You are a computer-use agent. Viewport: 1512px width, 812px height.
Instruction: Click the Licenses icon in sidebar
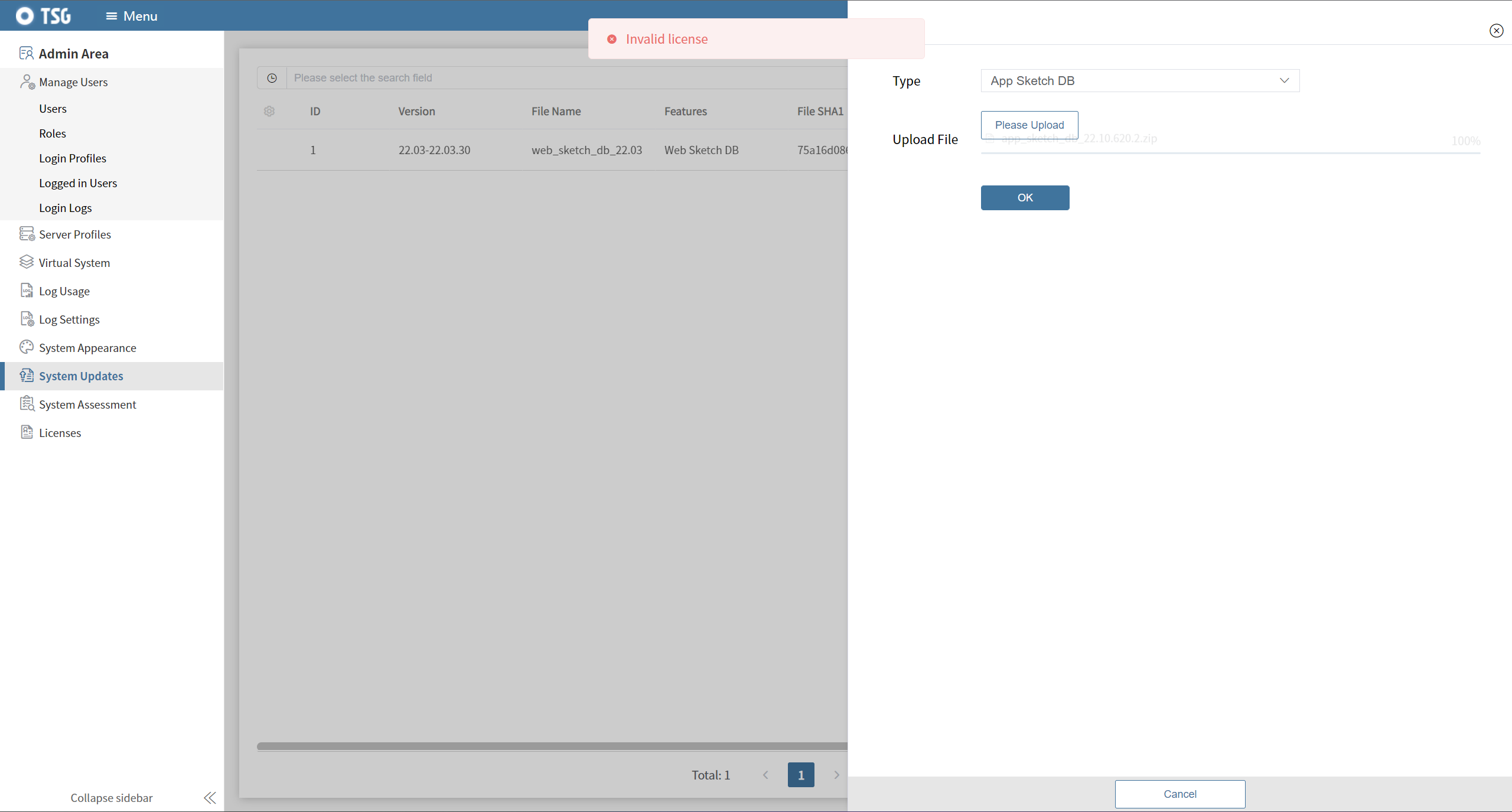(27, 432)
